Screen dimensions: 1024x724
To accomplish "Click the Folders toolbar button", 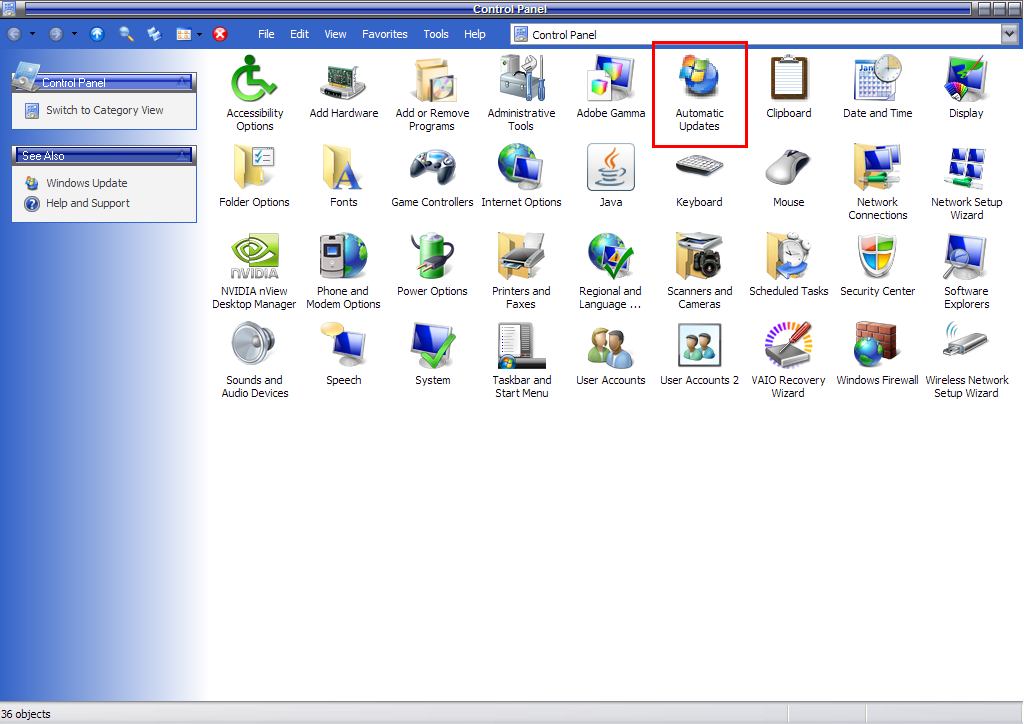I will tap(152, 33).
